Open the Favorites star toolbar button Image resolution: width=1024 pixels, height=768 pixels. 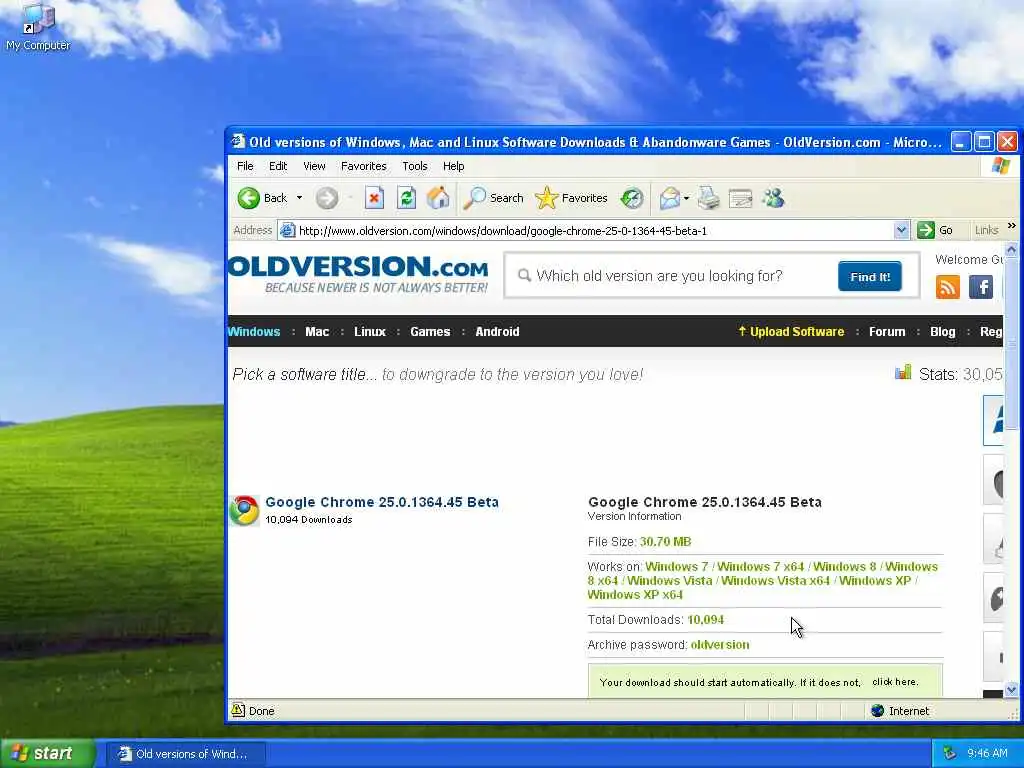(x=571, y=198)
